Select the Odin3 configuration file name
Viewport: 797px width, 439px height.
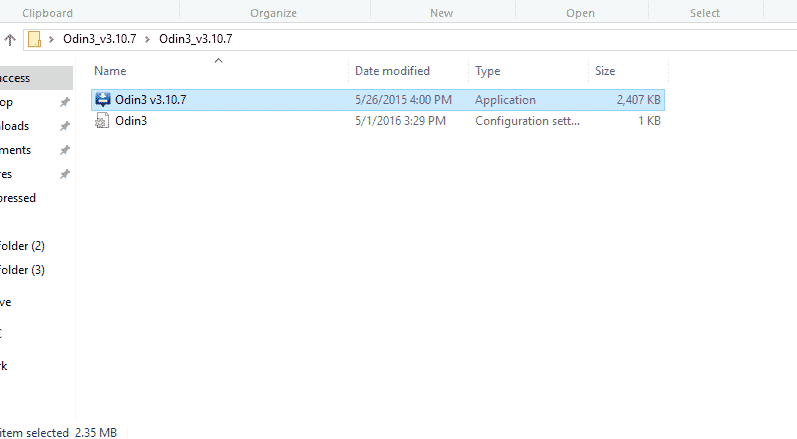coord(131,121)
